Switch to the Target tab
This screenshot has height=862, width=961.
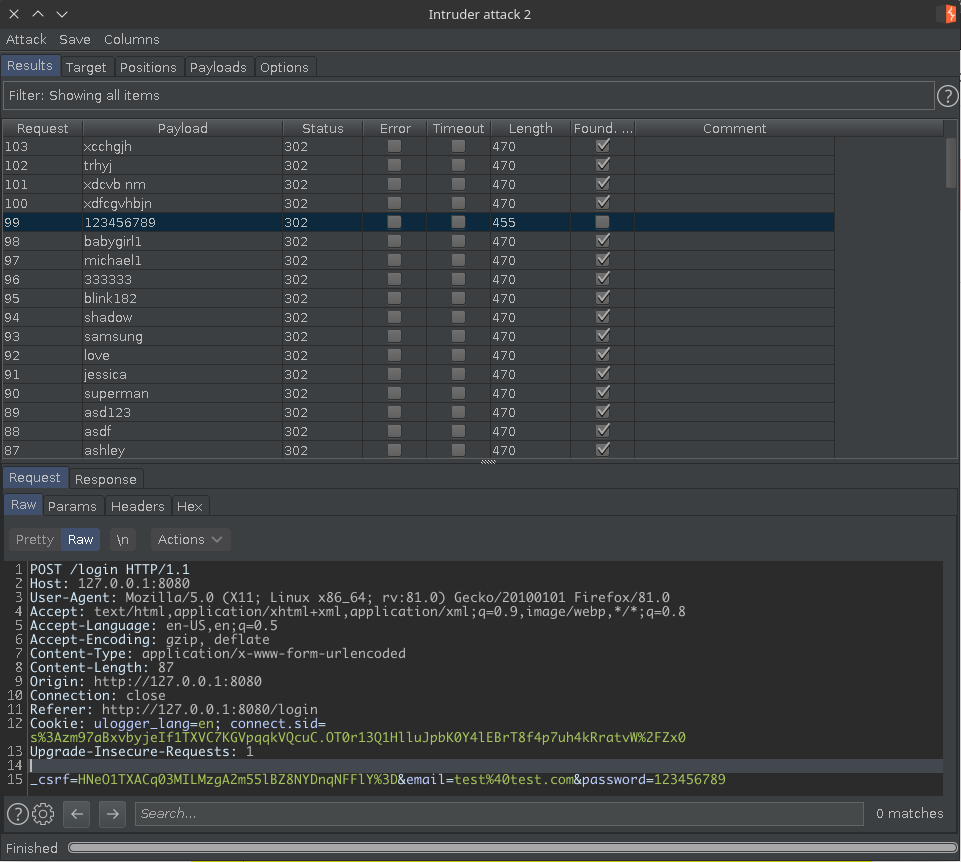click(x=86, y=67)
